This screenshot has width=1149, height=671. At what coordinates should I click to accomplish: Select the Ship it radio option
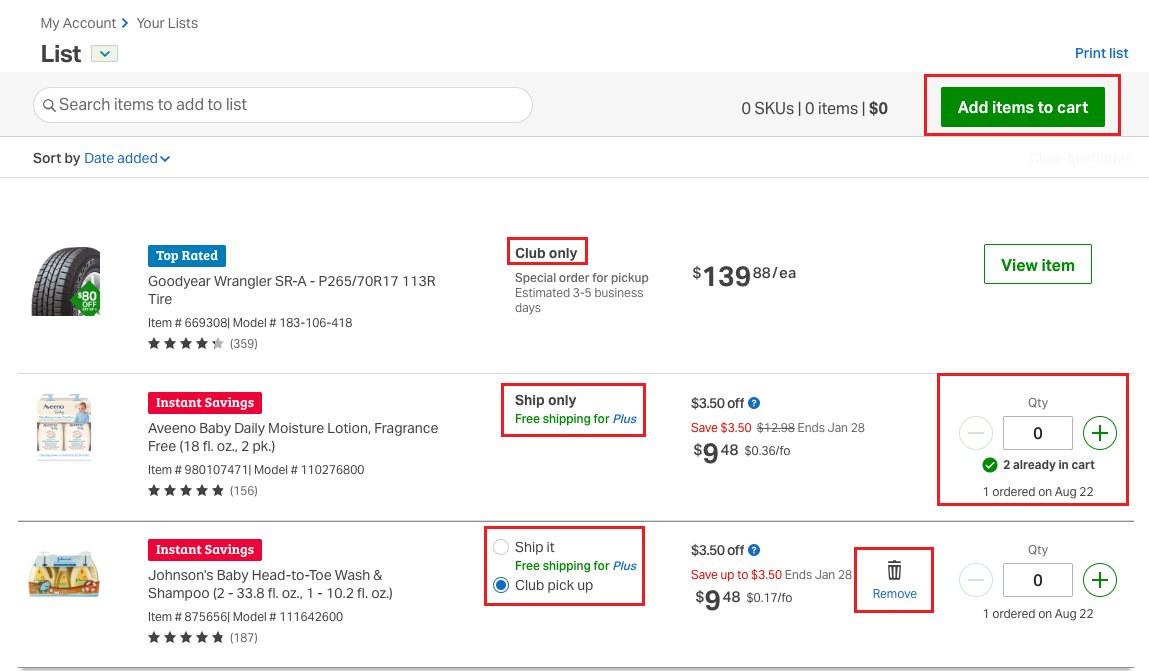pos(501,547)
